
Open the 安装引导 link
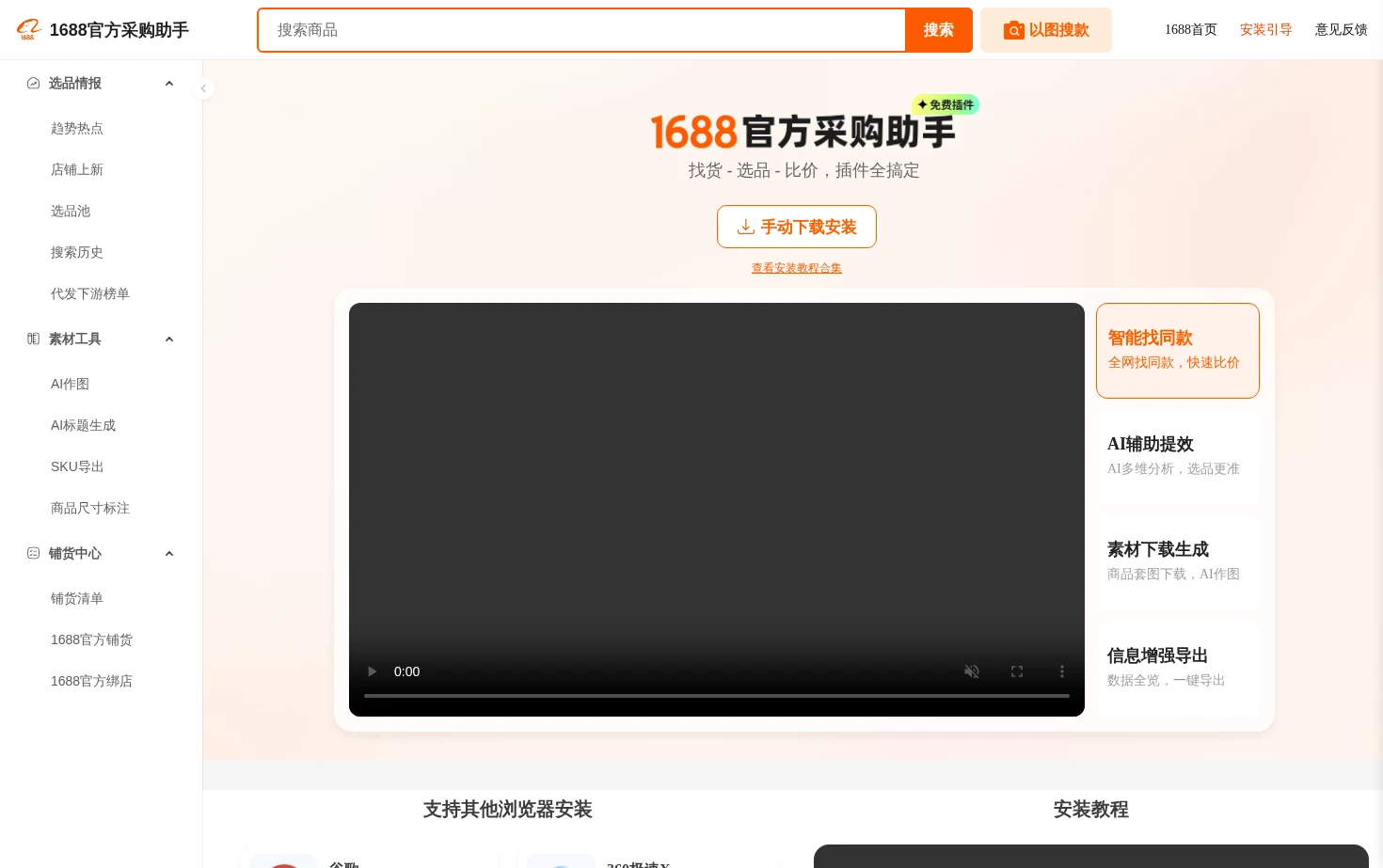[1266, 30]
